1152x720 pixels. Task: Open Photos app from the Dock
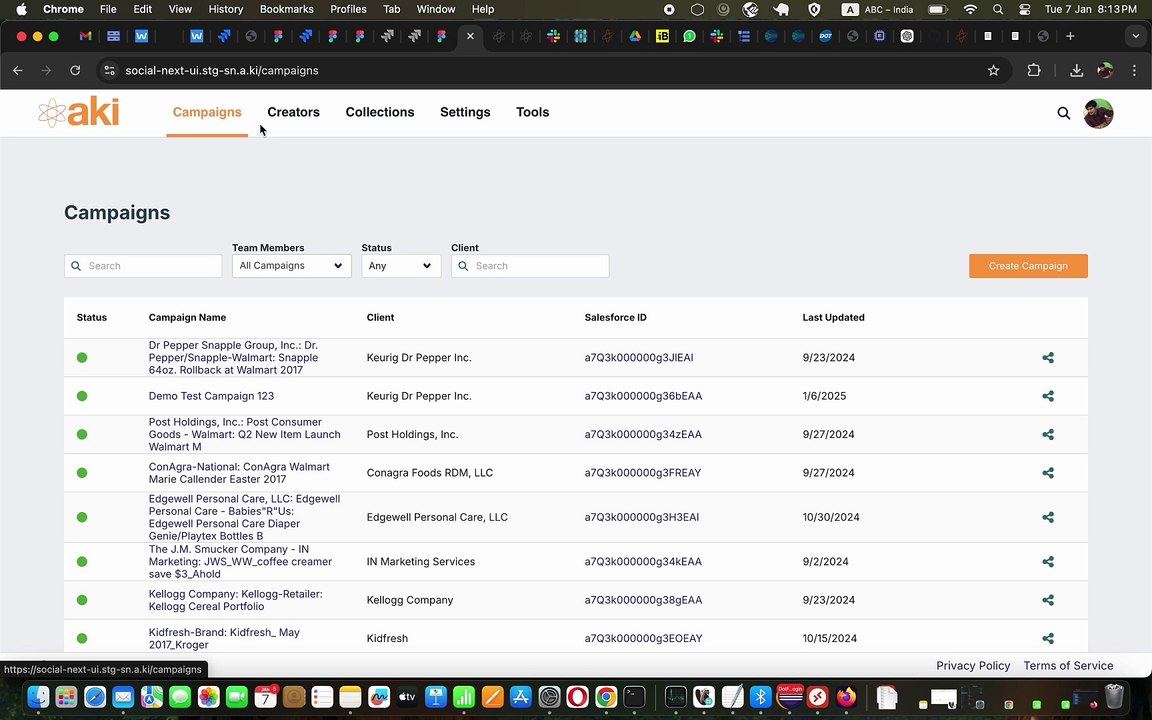coord(209,696)
